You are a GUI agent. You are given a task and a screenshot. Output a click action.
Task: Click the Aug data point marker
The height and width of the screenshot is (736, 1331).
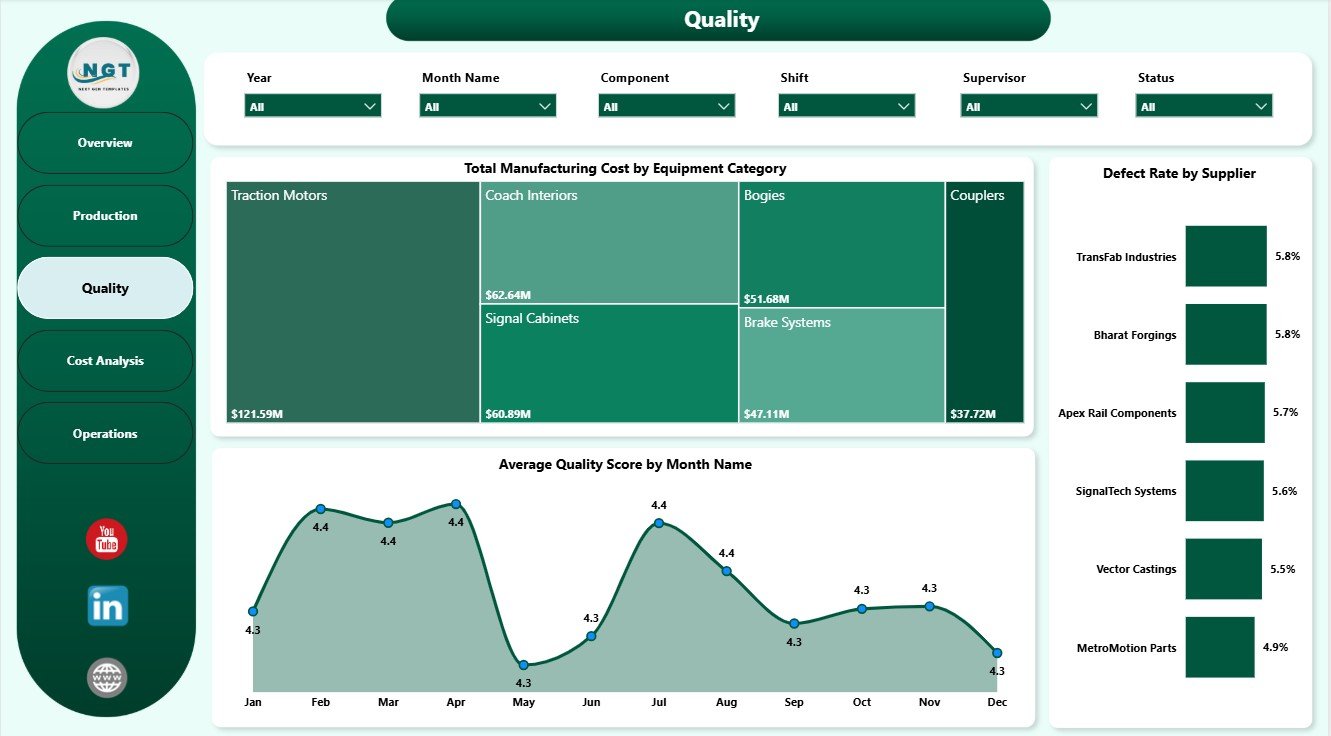[x=727, y=571]
